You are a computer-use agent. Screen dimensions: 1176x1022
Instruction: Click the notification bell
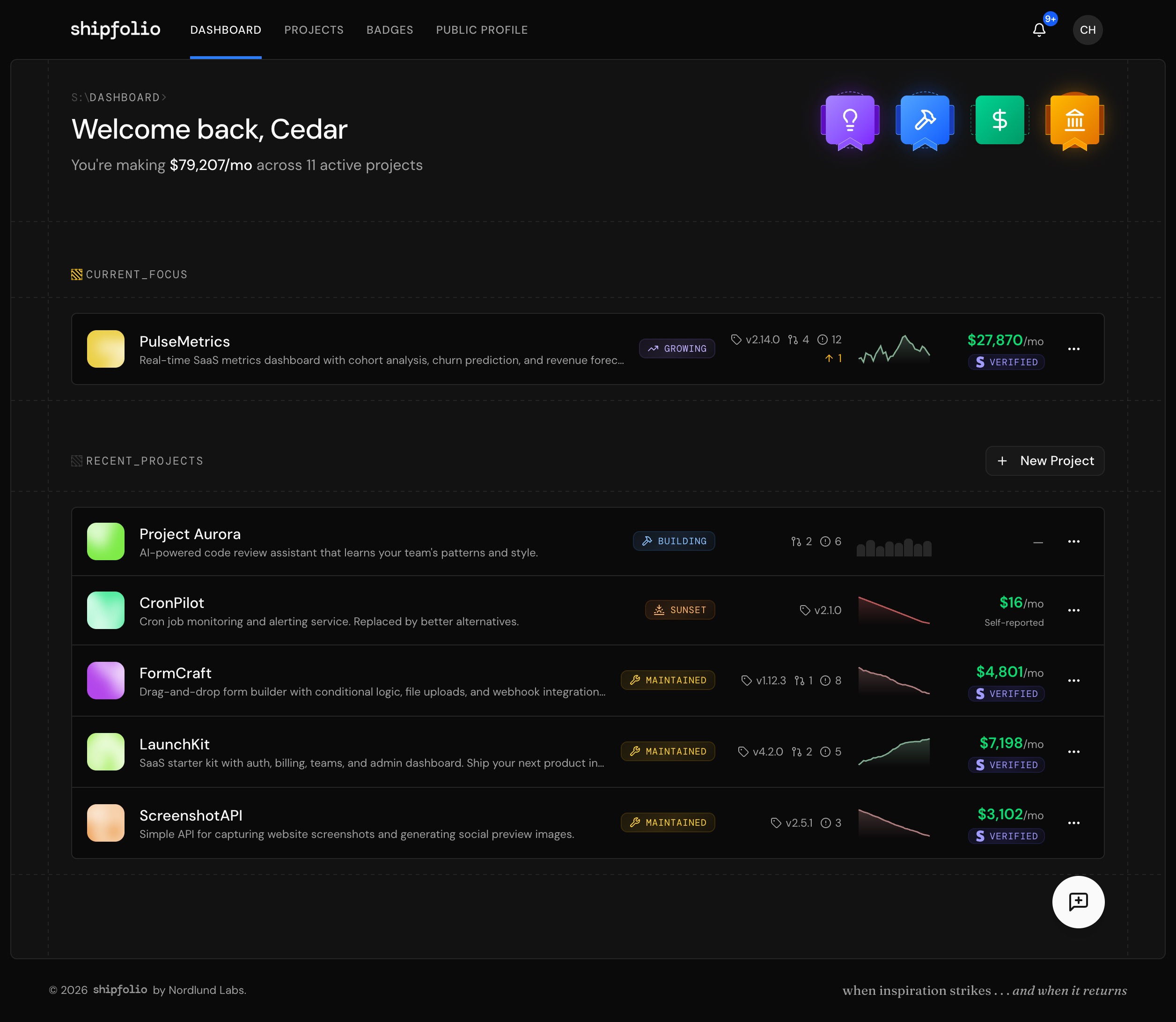1039,30
